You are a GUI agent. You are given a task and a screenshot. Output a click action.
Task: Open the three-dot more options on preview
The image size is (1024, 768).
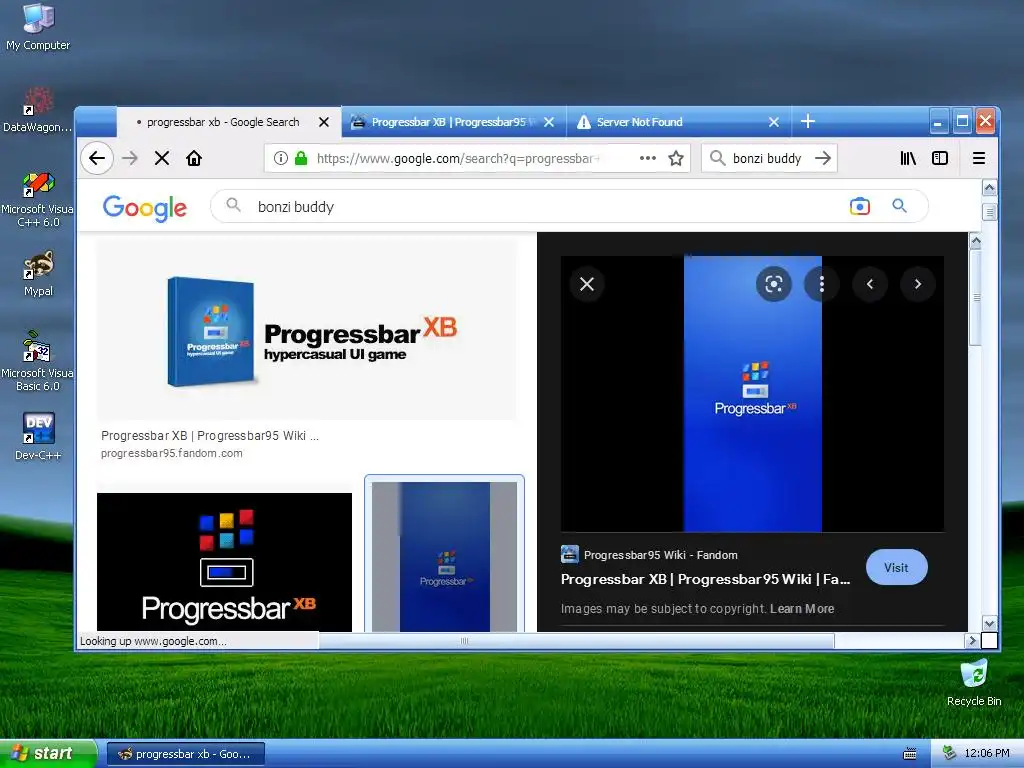822,284
